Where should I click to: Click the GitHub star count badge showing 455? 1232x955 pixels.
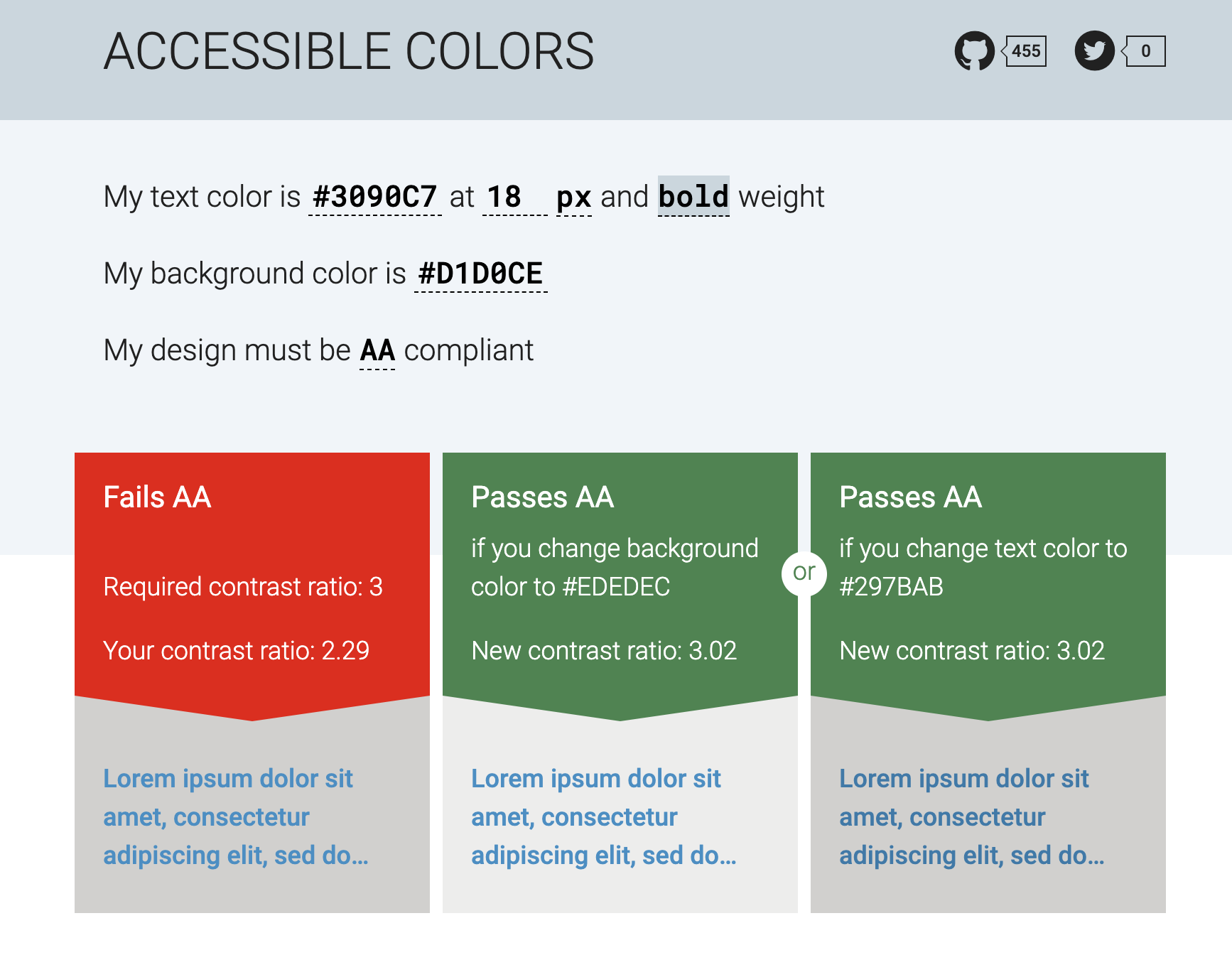(1025, 50)
